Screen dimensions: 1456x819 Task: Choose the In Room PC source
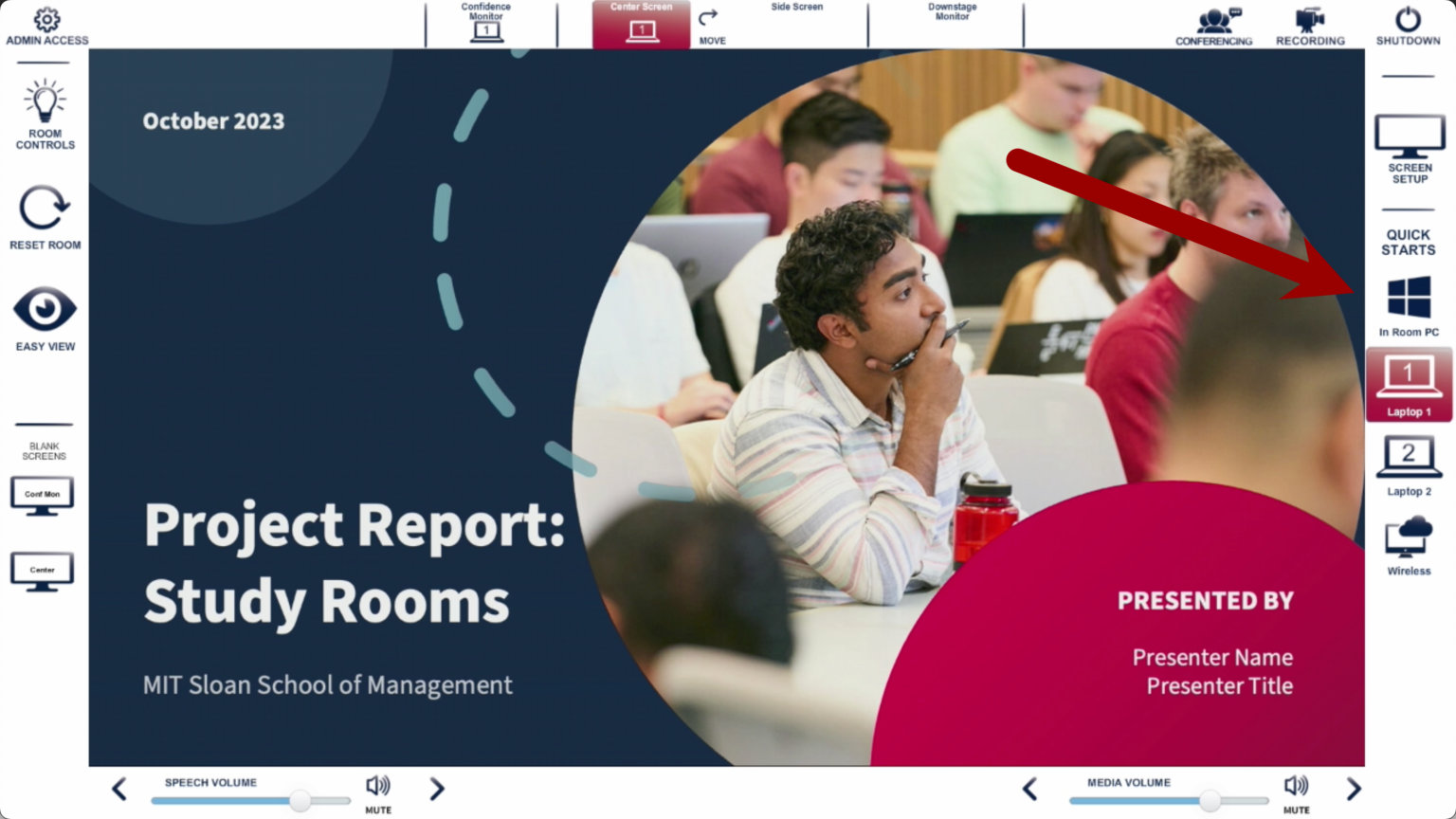tap(1409, 306)
